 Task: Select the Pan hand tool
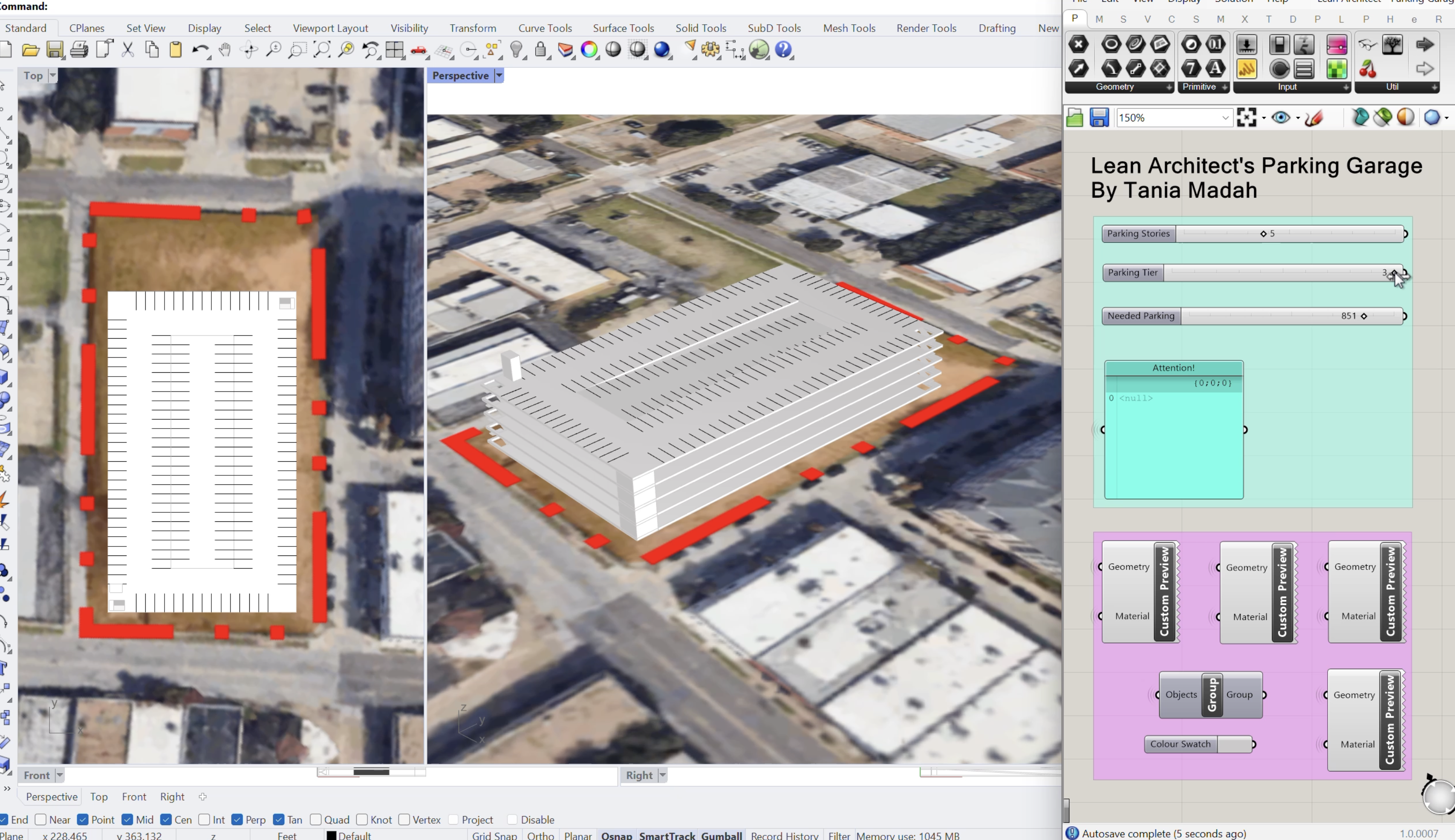[x=225, y=49]
